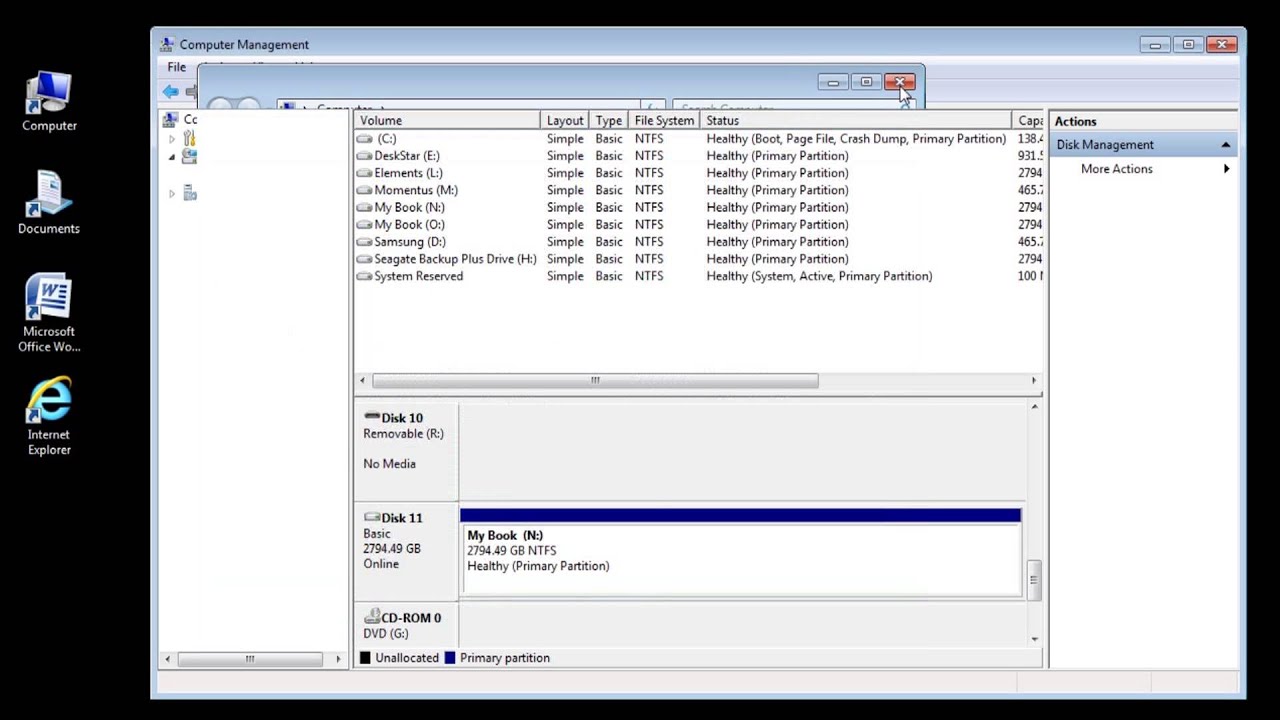The height and width of the screenshot is (720, 1280).
Task: Click left arrow of volume list horizontal scrollbar
Action: tap(363, 380)
